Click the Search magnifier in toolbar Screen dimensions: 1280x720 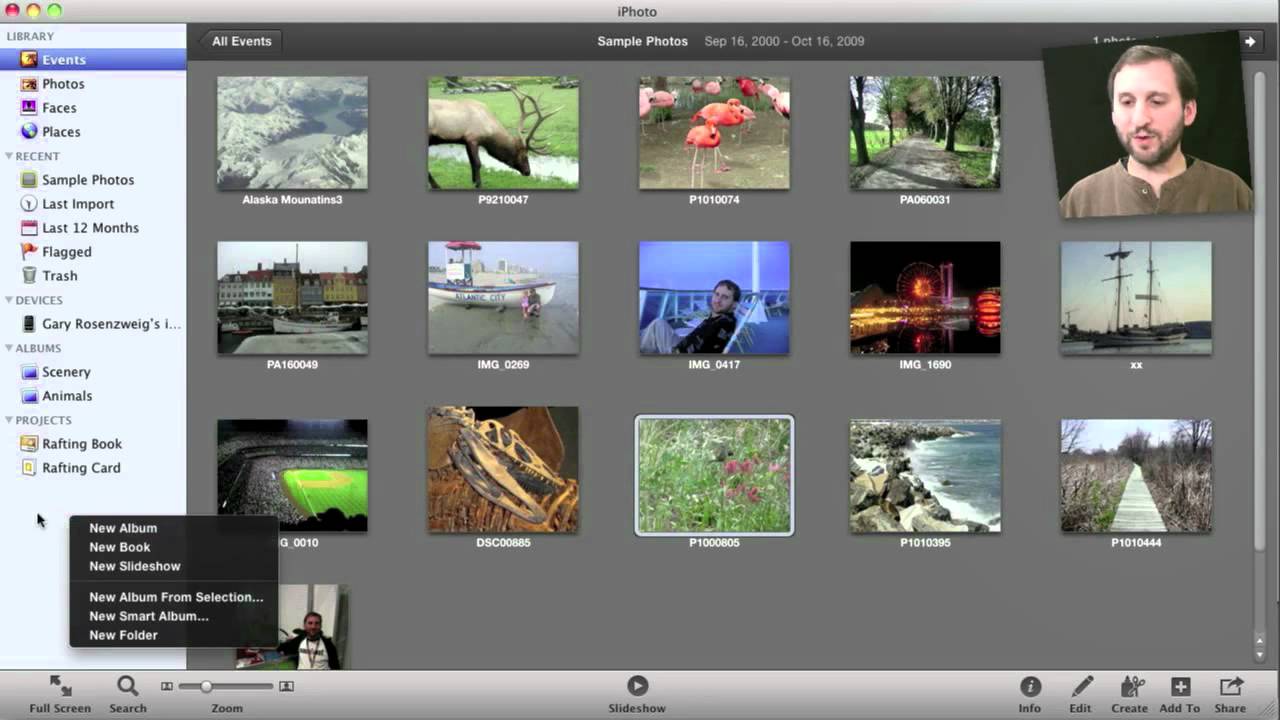128,693
